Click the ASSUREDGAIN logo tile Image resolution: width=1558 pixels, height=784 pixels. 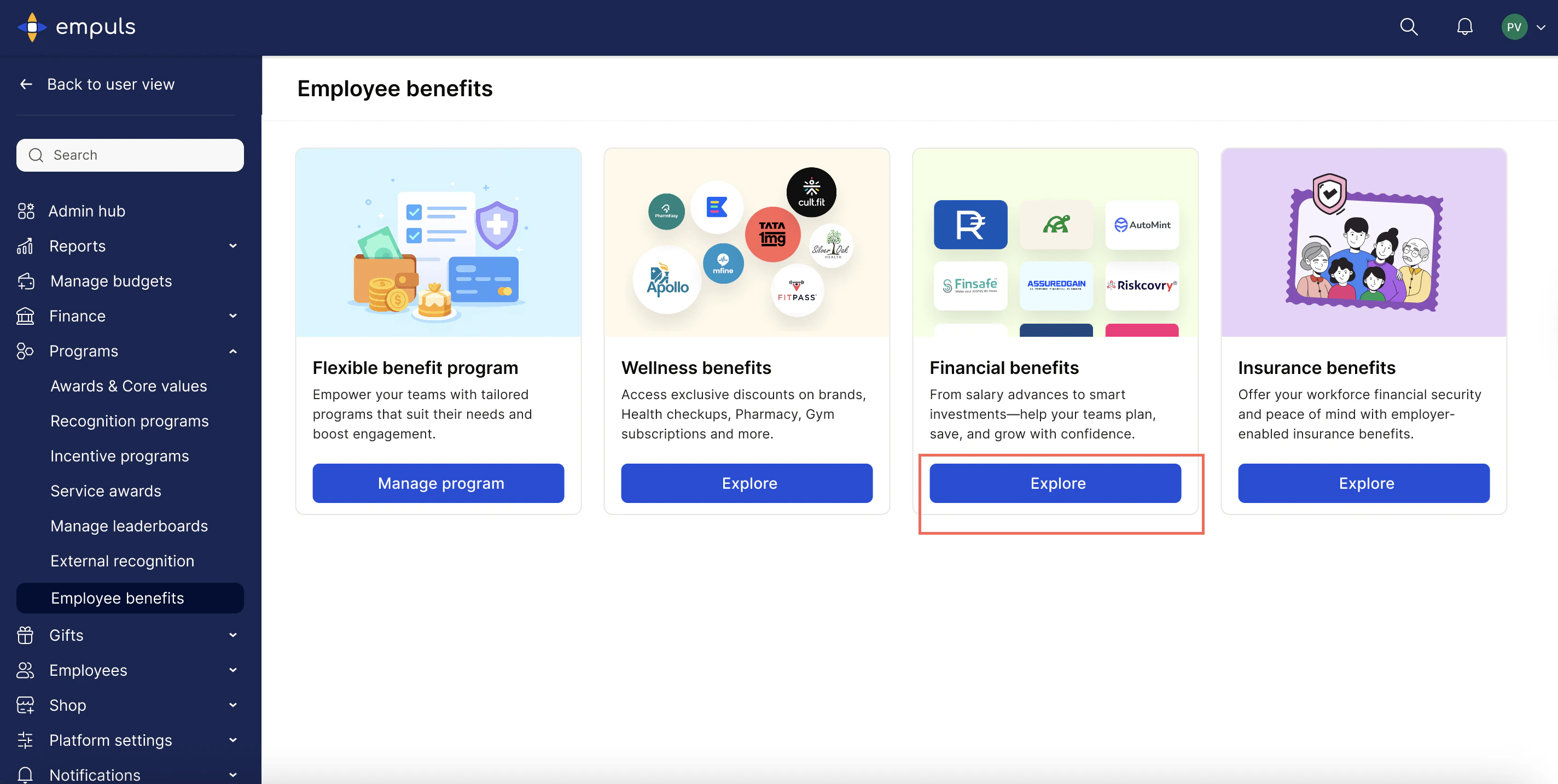(x=1056, y=286)
